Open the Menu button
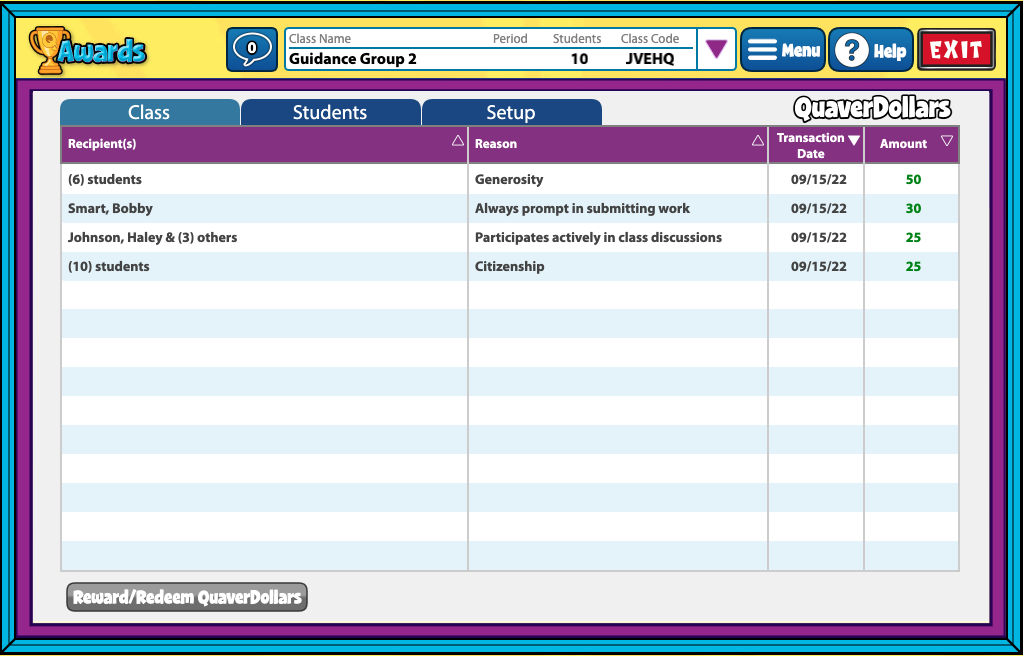 [x=783, y=50]
